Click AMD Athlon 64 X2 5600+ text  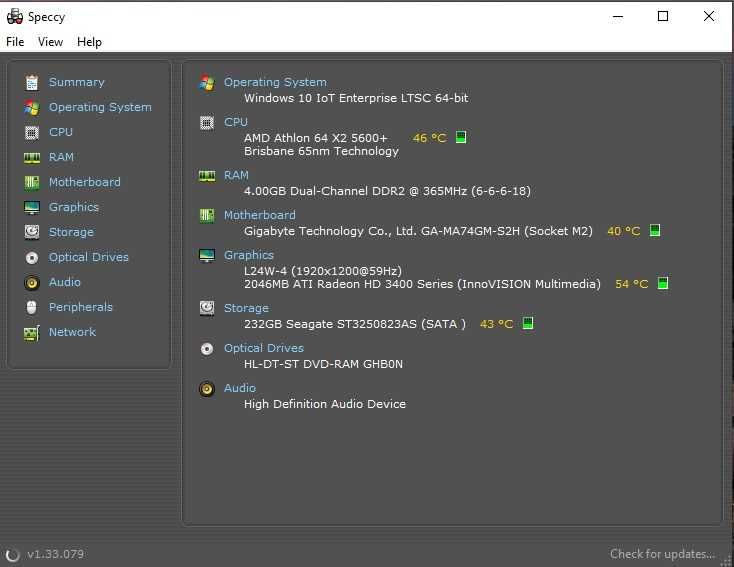pyautogui.click(x=316, y=138)
